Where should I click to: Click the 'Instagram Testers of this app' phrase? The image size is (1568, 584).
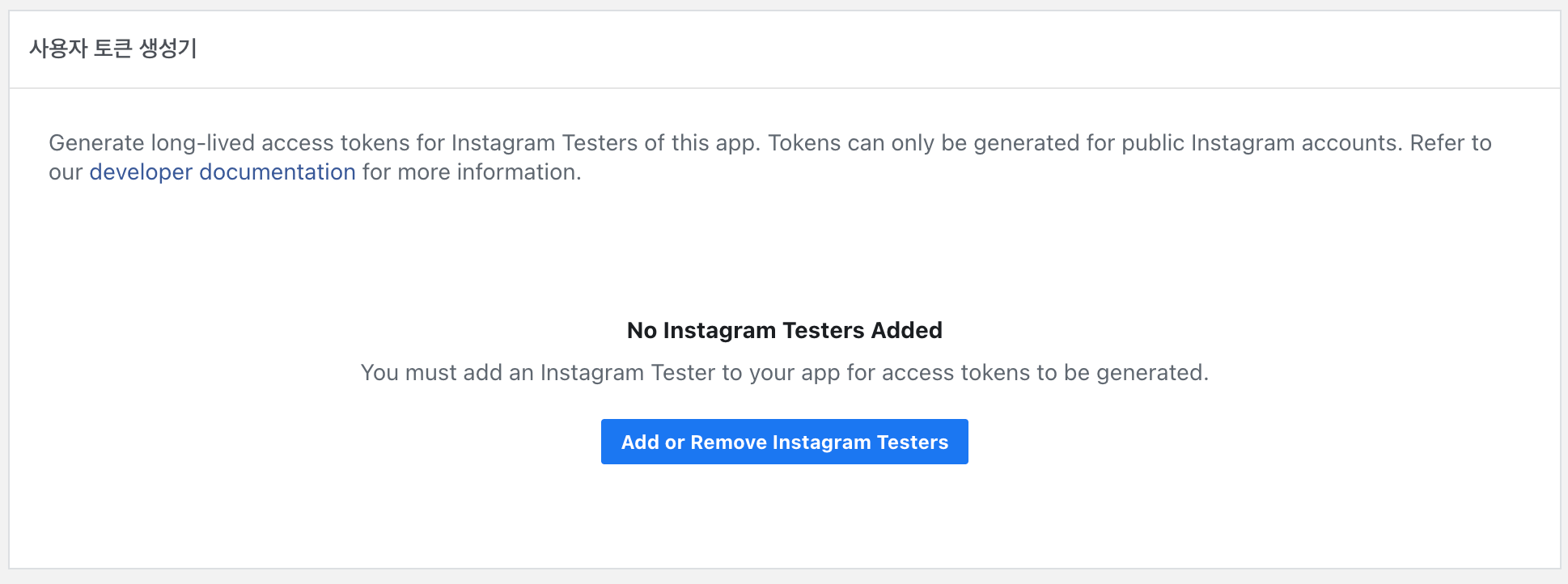tap(604, 143)
